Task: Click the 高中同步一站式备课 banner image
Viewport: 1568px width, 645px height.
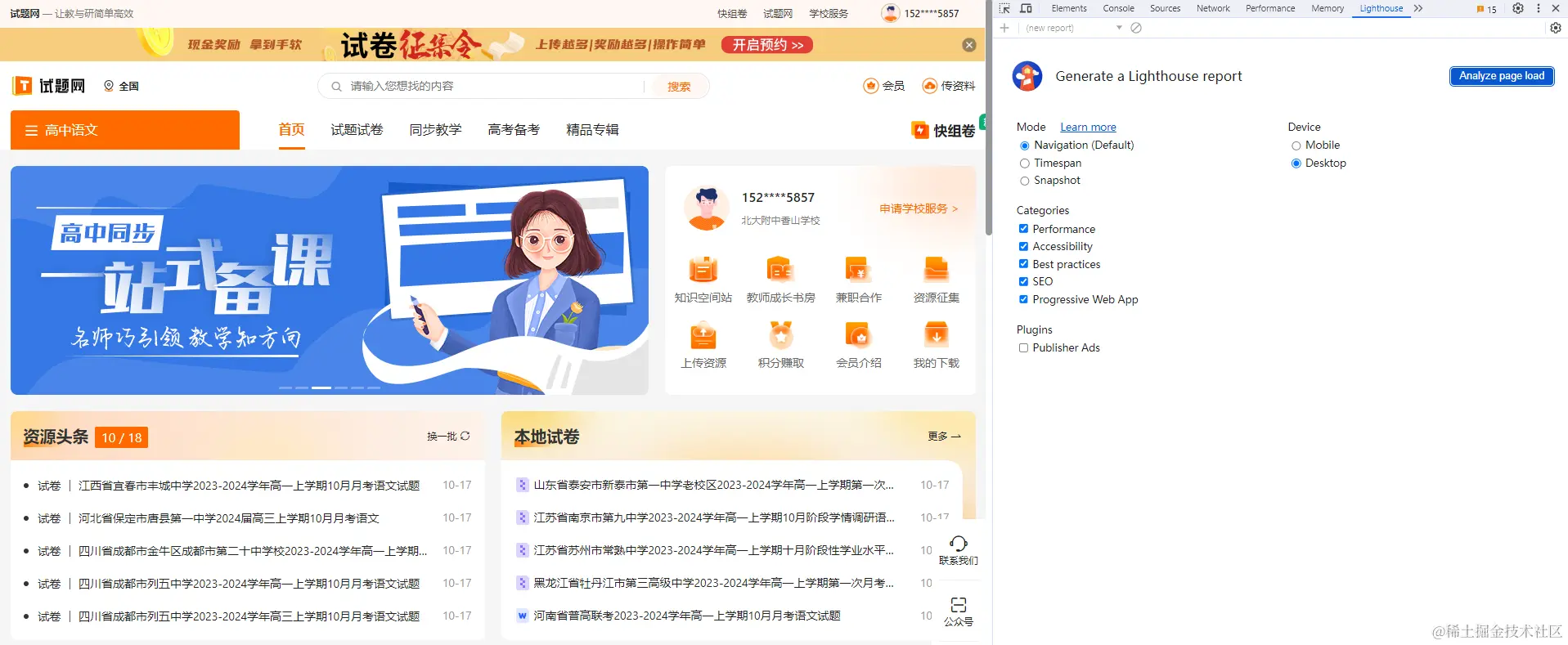Action: tap(330, 280)
